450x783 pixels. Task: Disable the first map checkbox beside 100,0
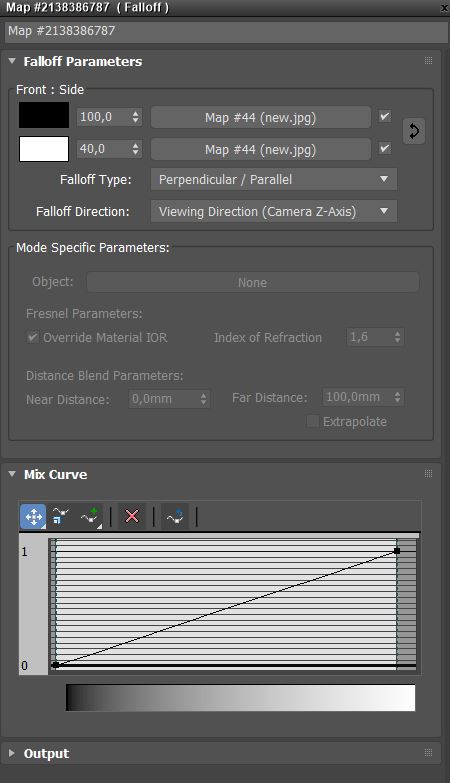click(385, 117)
